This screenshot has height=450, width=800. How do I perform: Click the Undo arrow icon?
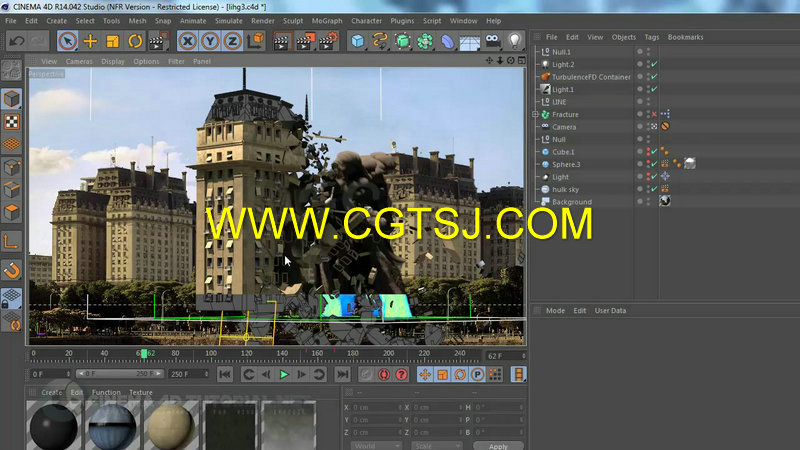16,41
